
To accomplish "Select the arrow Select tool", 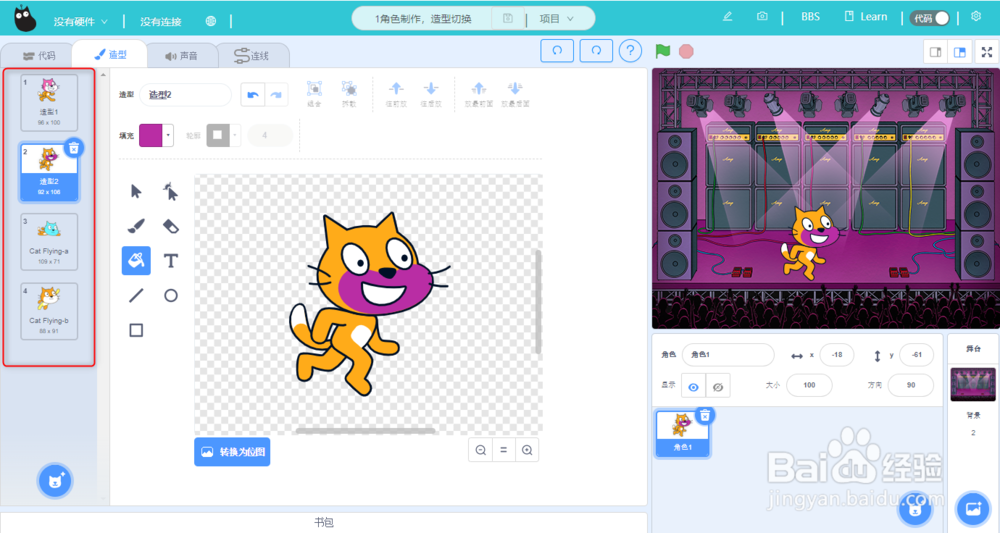I will pos(136,191).
